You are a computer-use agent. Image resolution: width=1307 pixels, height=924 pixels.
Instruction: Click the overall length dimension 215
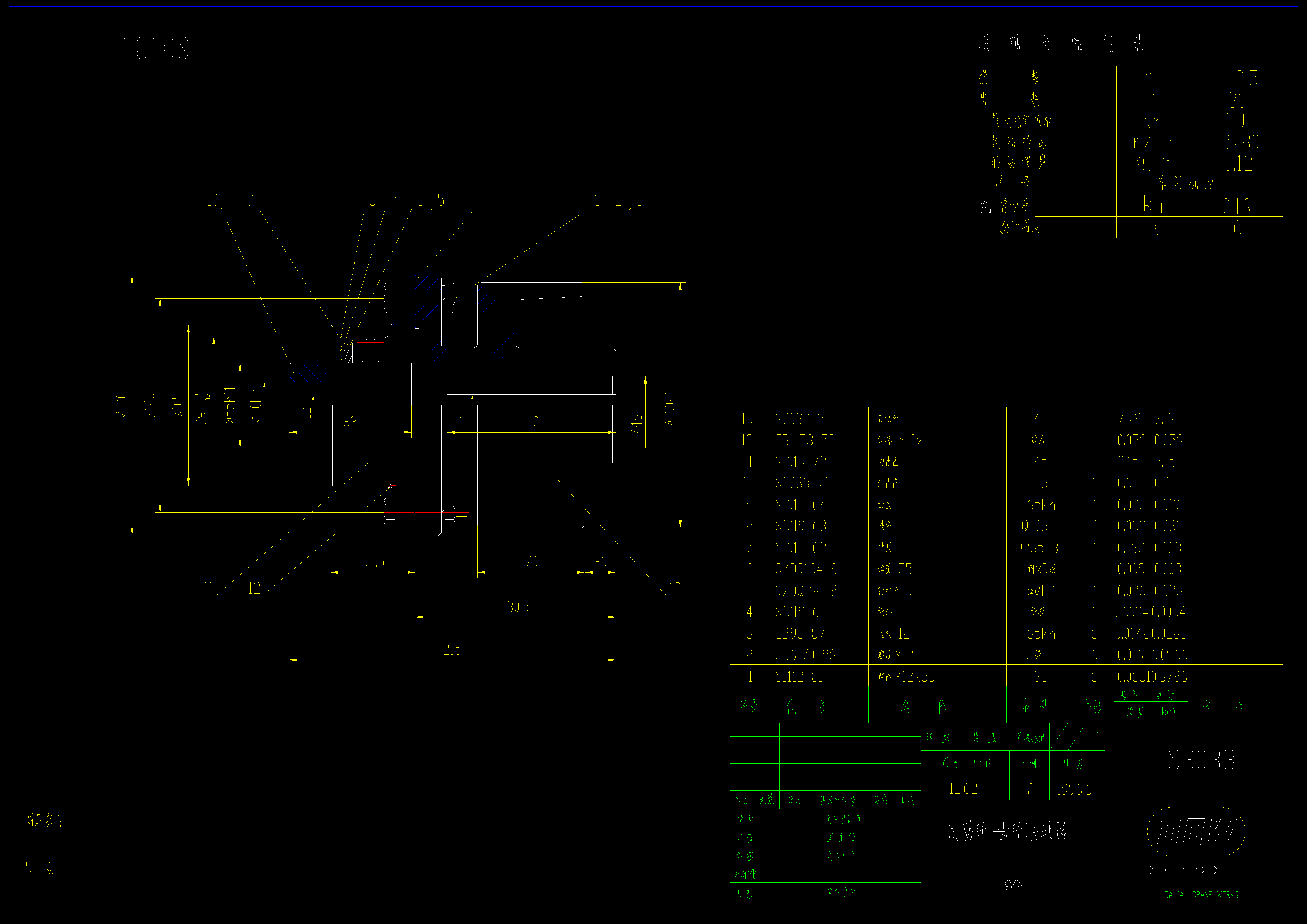tap(452, 650)
